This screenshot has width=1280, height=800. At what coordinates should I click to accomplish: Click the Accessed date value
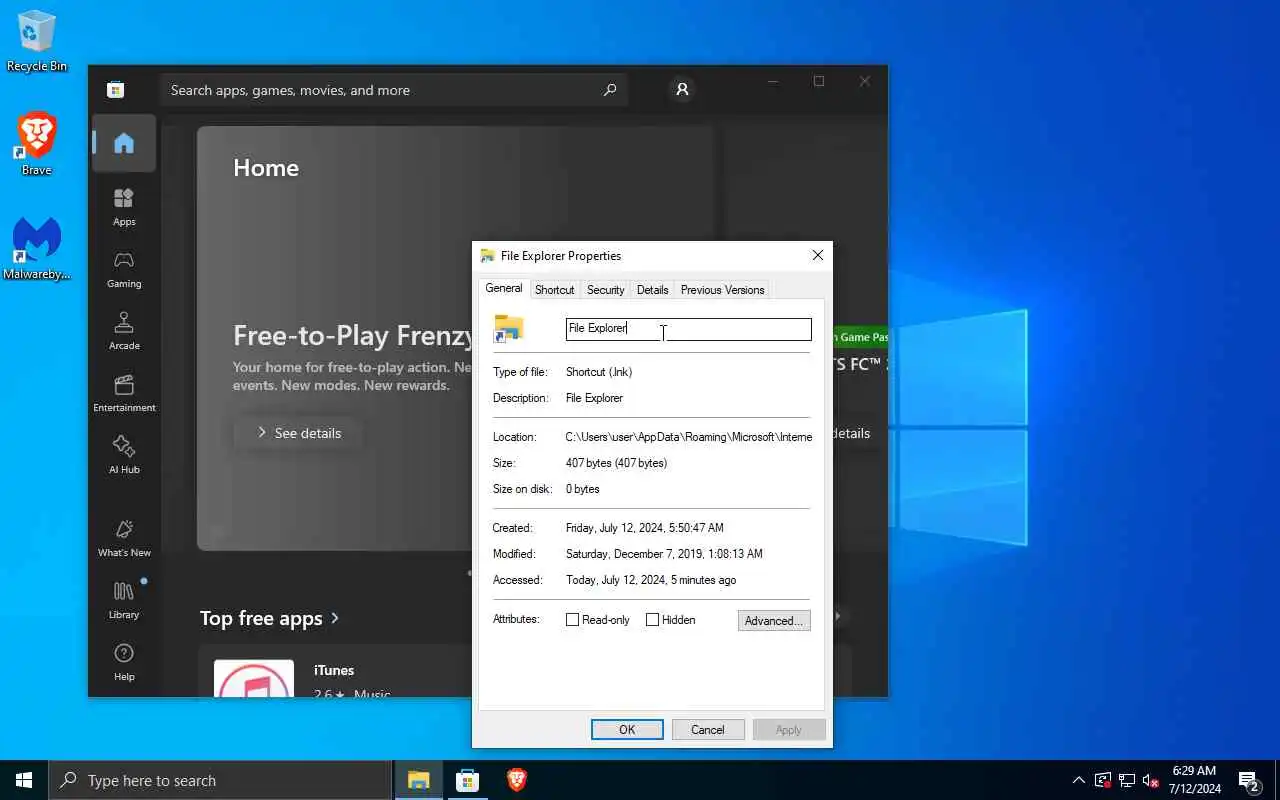pos(651,580)
